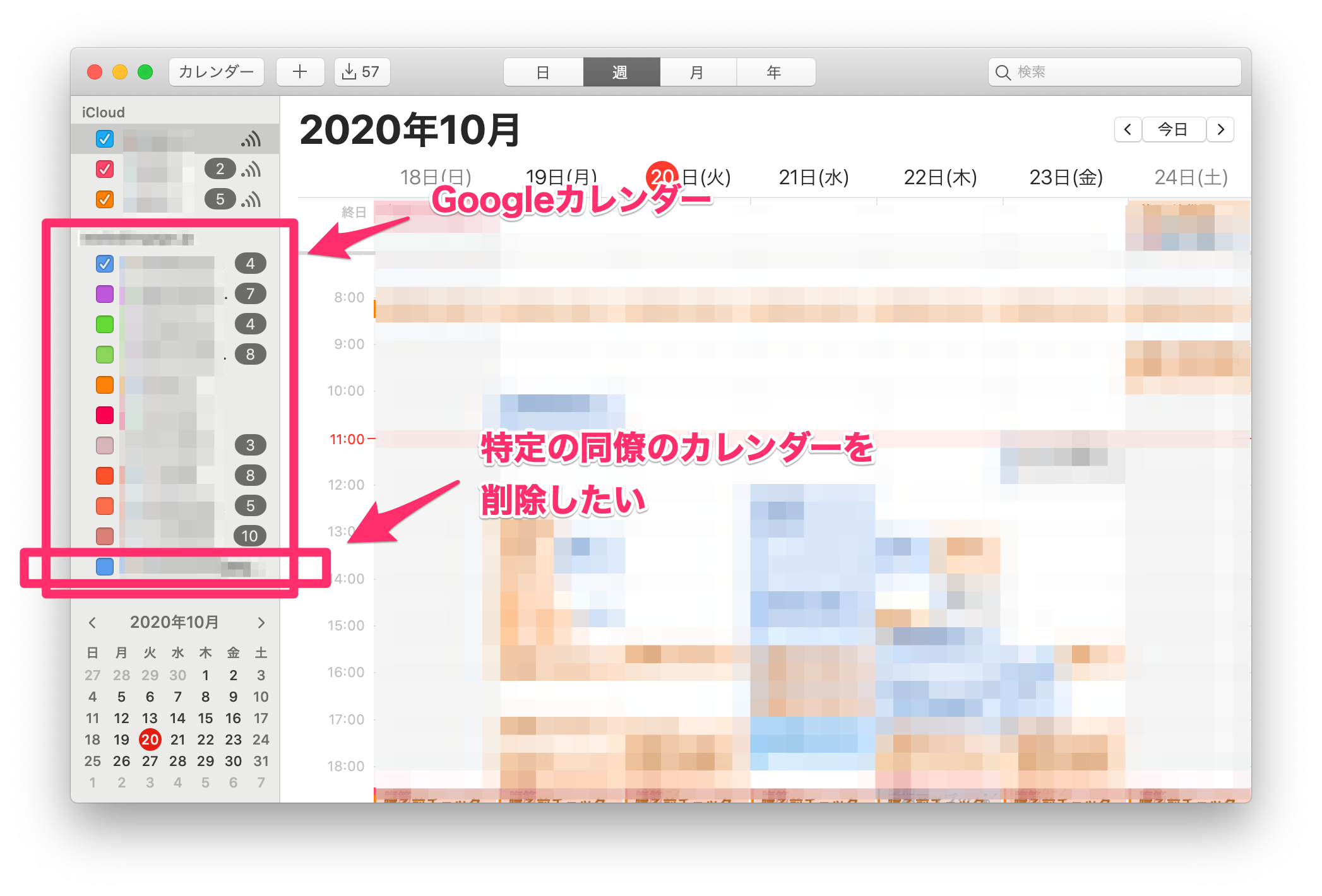
Task: Click the badge showing 7 events
Action: [x=250, y=294]
